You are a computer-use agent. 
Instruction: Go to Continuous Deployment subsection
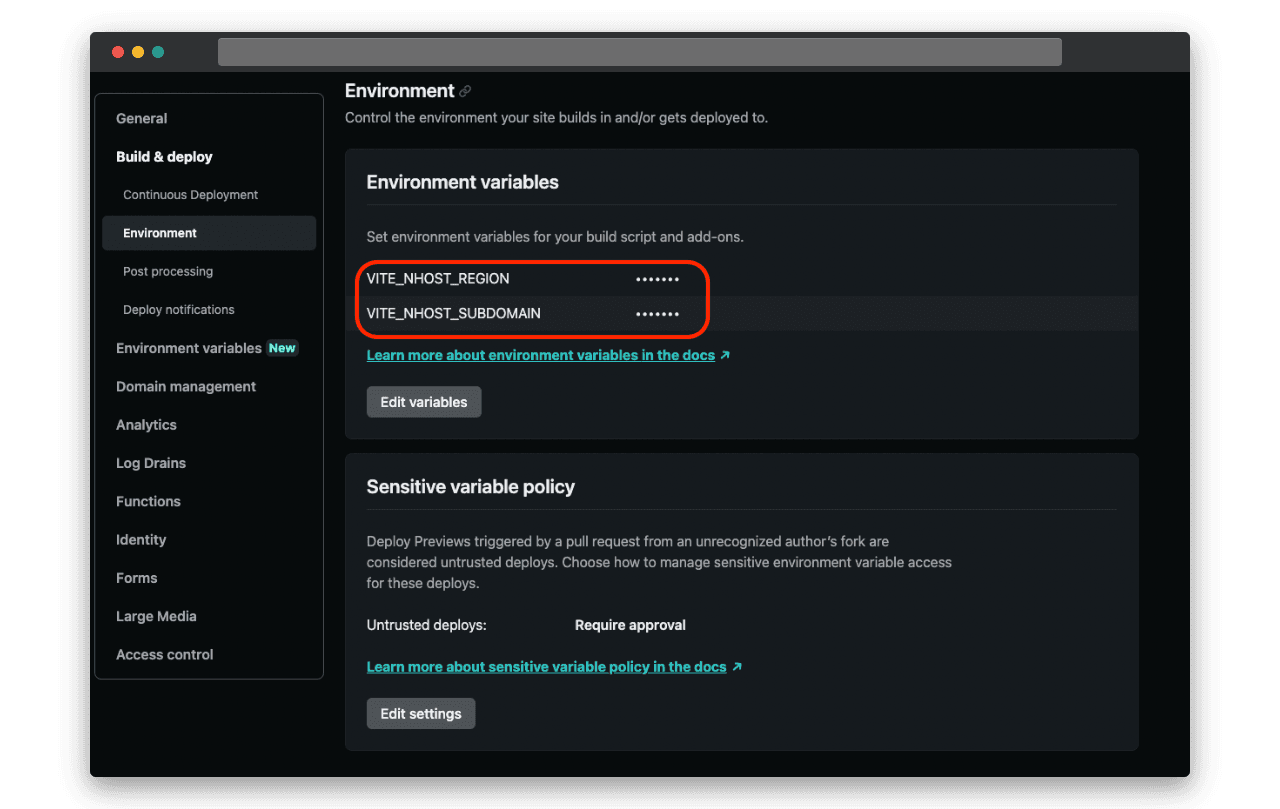coord(190,195)
